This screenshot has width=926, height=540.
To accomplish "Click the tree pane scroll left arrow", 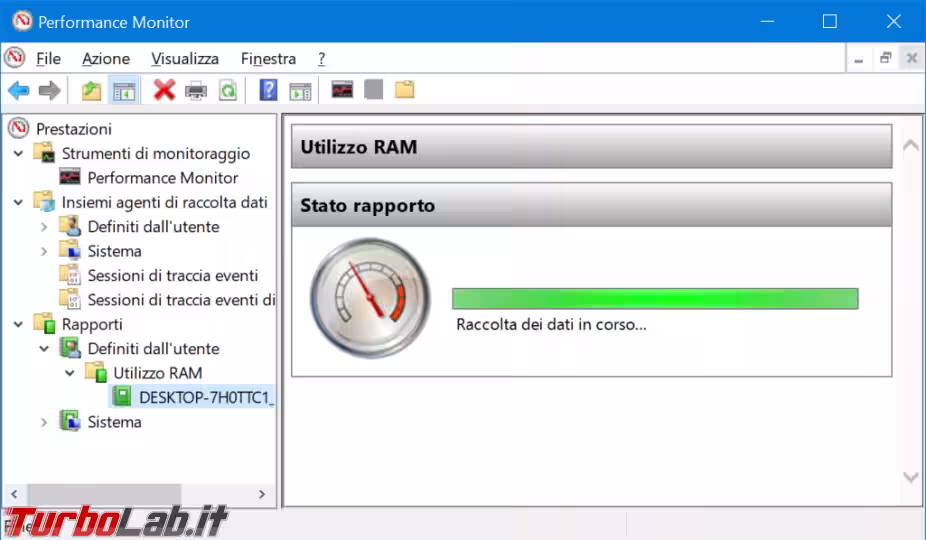I will (x=14, y=494).
